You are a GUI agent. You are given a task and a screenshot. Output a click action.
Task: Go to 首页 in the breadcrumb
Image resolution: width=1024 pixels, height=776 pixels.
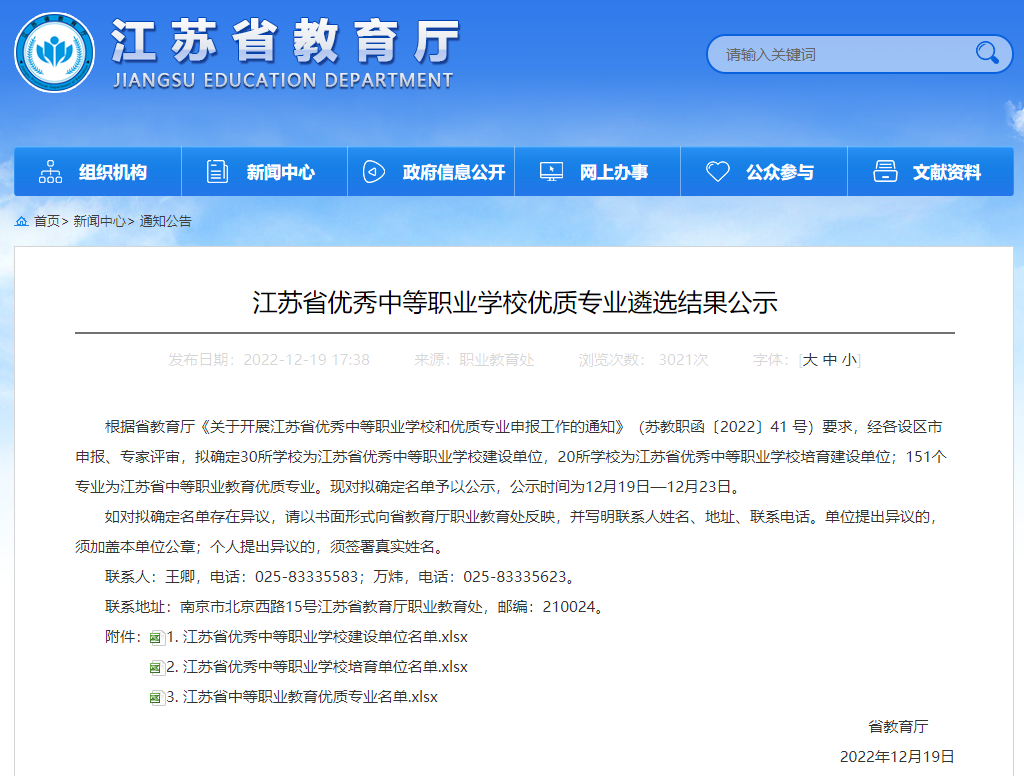[47, 221]
